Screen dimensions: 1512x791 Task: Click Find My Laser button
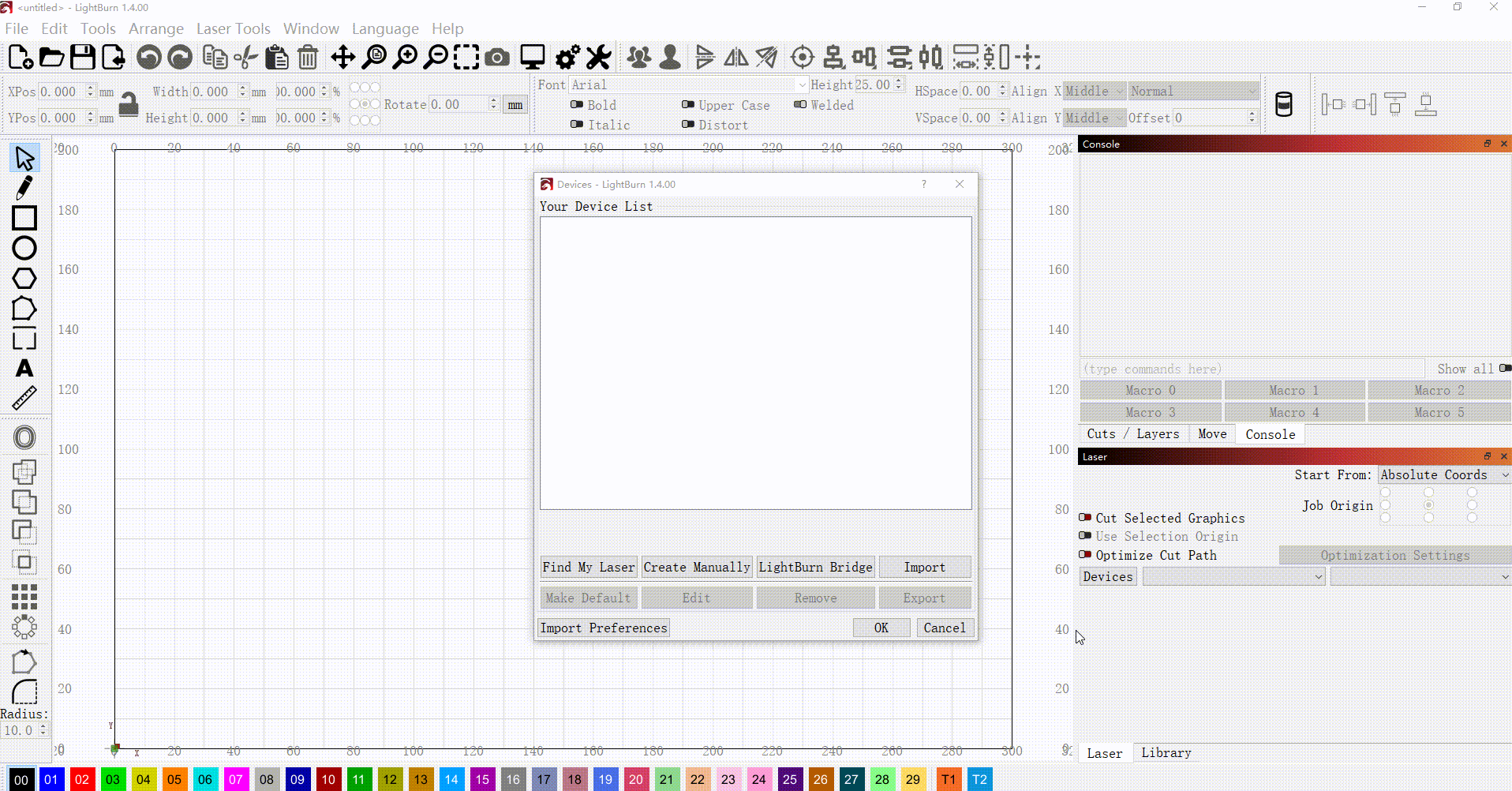coord(589,568)
